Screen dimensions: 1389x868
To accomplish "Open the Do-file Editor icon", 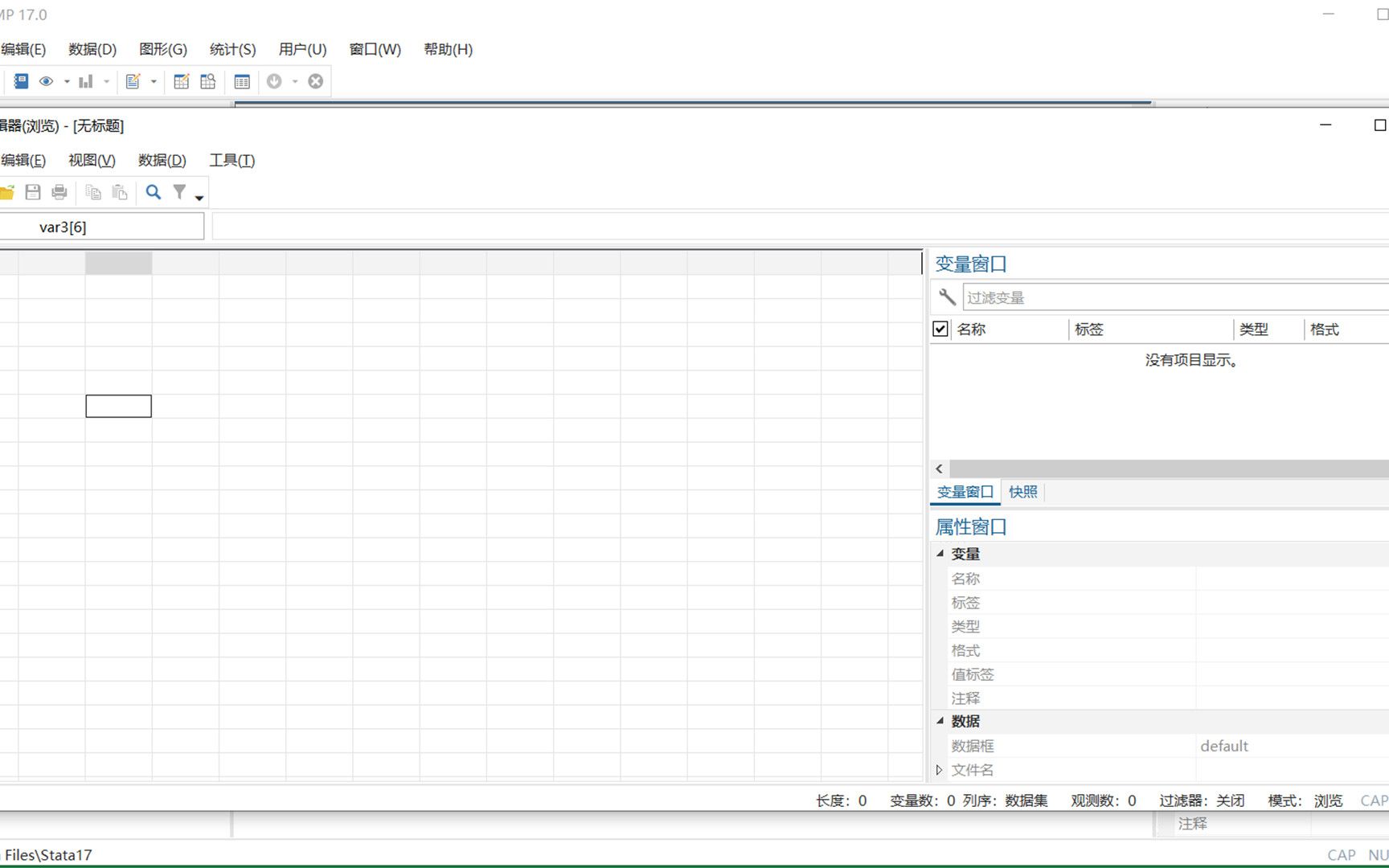I will [x=133, y=80].
